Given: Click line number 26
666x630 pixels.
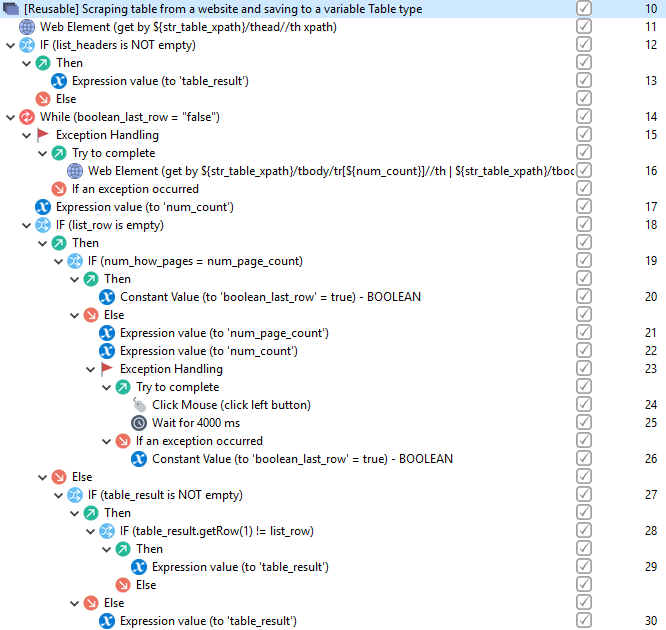Looking at the screenshot, I should coord(651,458).
